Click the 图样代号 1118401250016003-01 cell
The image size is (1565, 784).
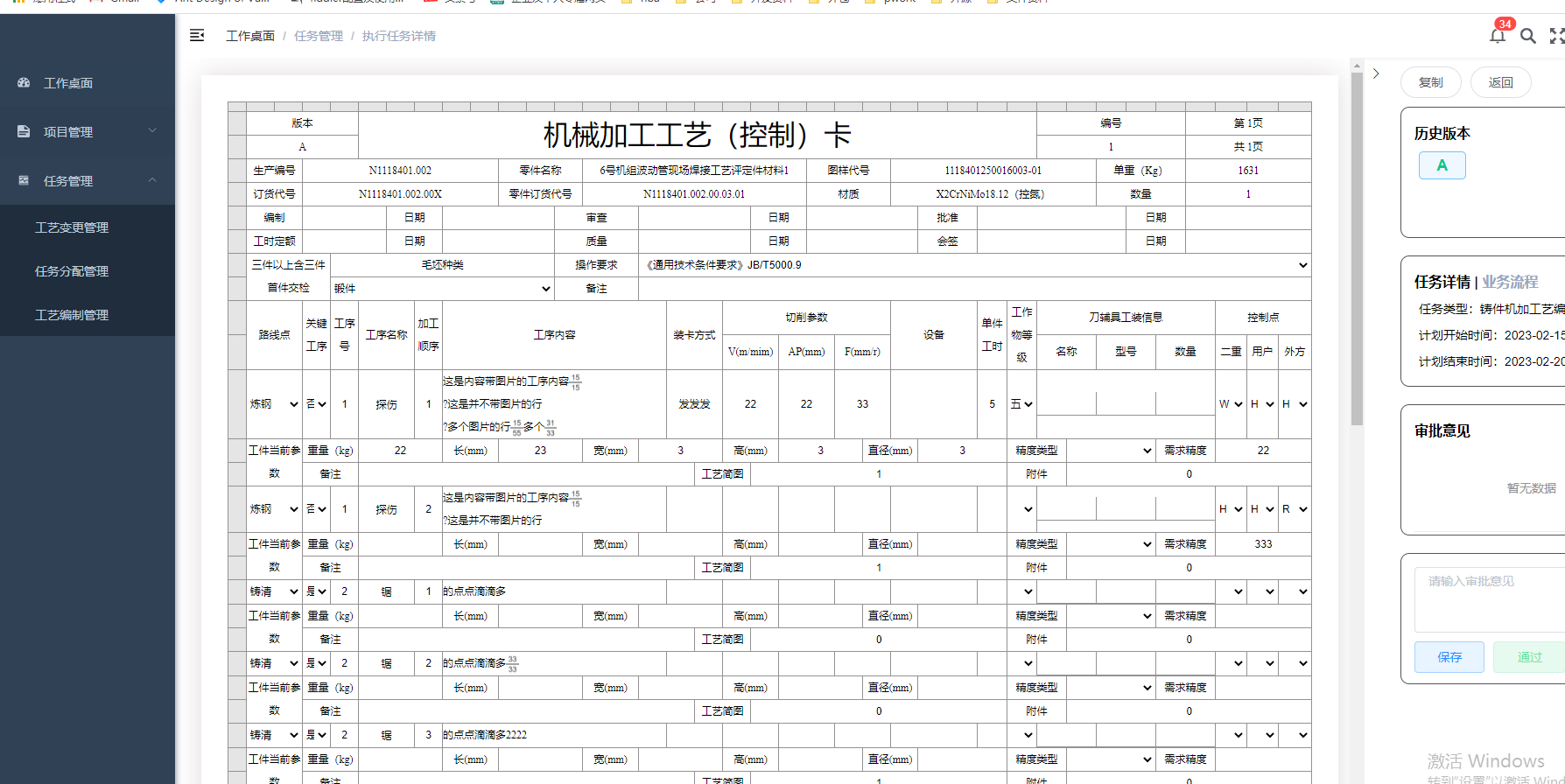(x=993, y=171)
